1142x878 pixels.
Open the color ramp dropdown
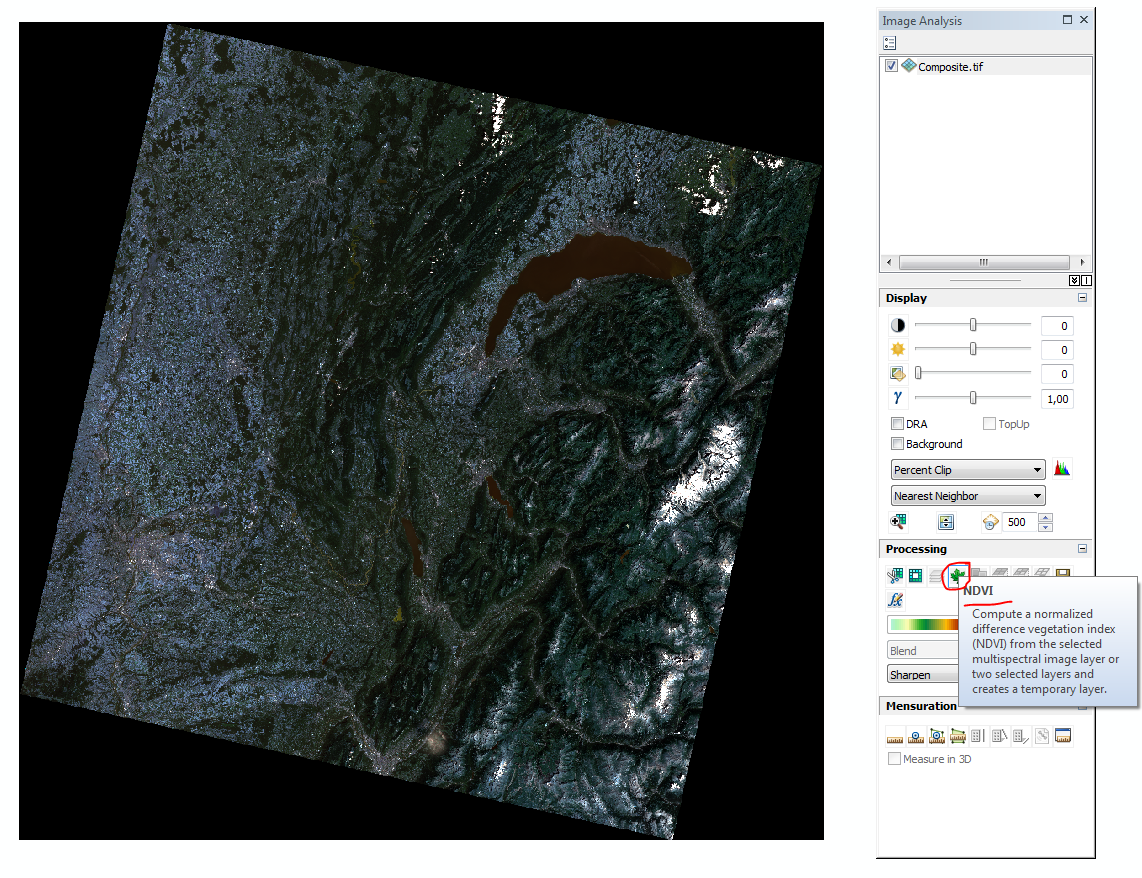point(924,624)
